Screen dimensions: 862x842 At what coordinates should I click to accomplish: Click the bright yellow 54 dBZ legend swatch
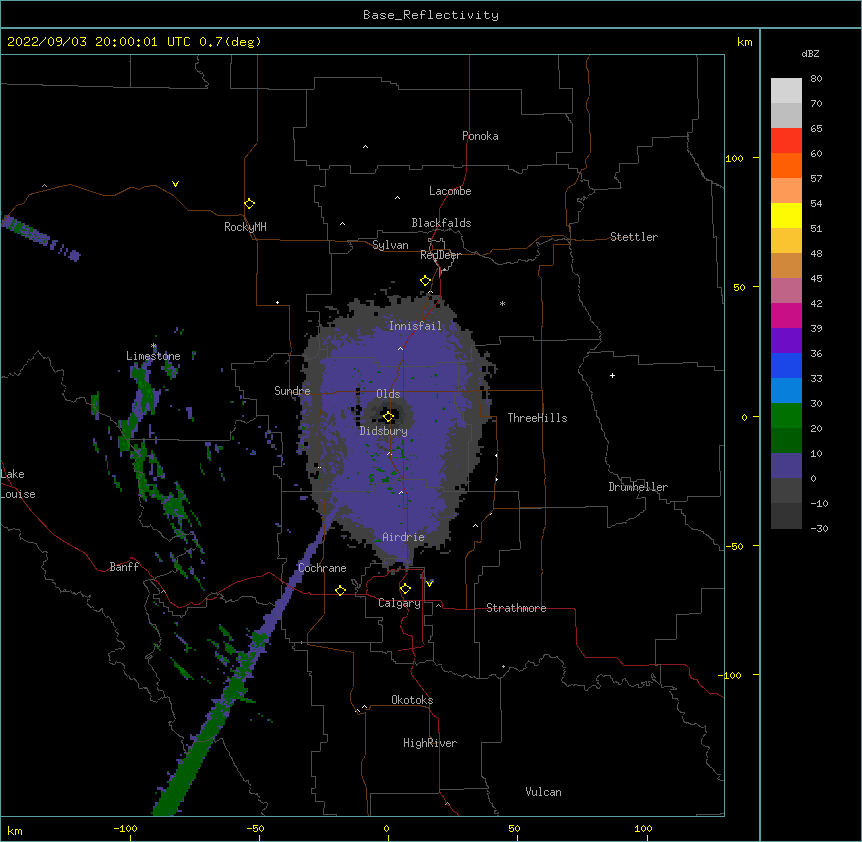tap(786, 215)
